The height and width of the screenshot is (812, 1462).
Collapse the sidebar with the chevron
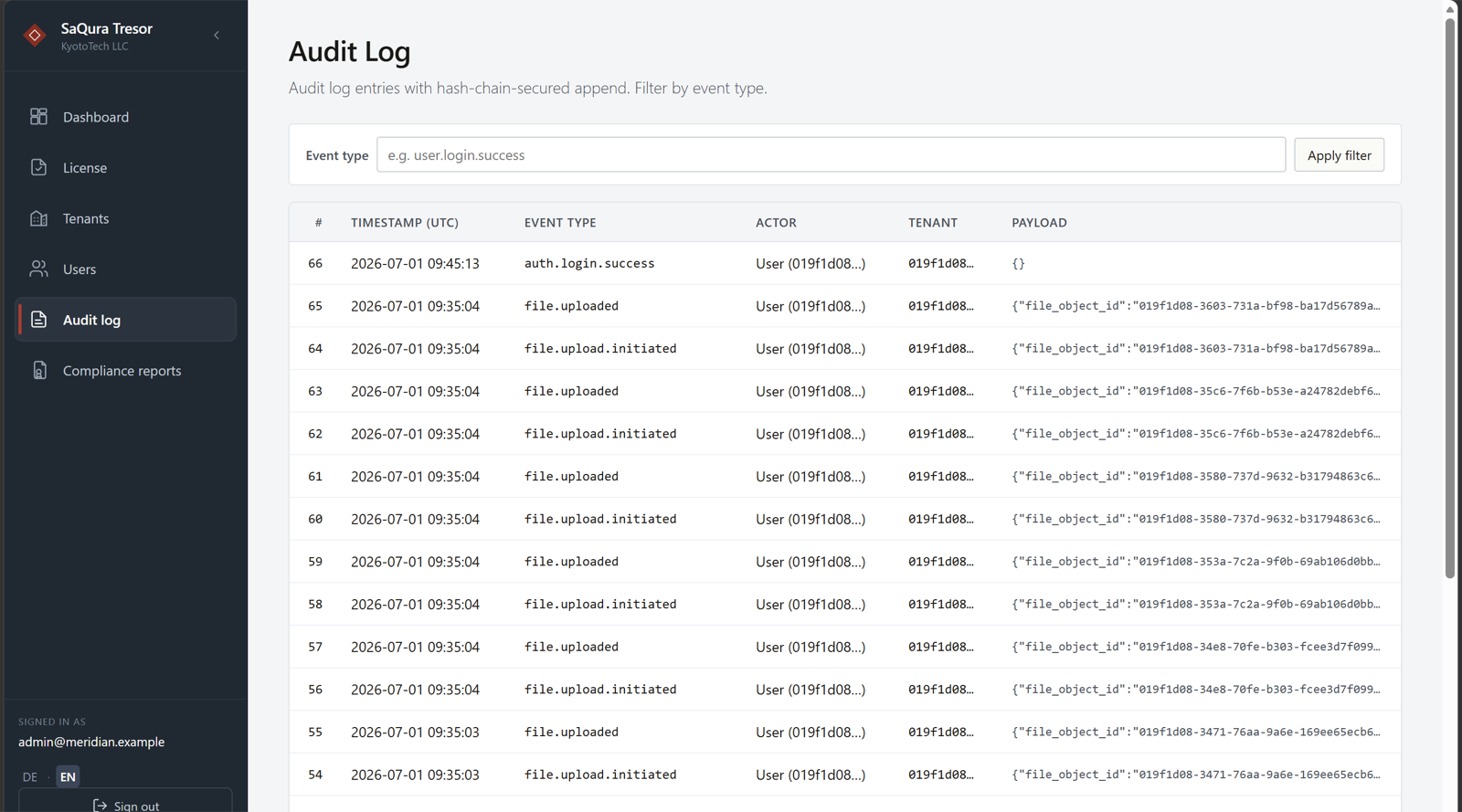[x=217, y=36]
